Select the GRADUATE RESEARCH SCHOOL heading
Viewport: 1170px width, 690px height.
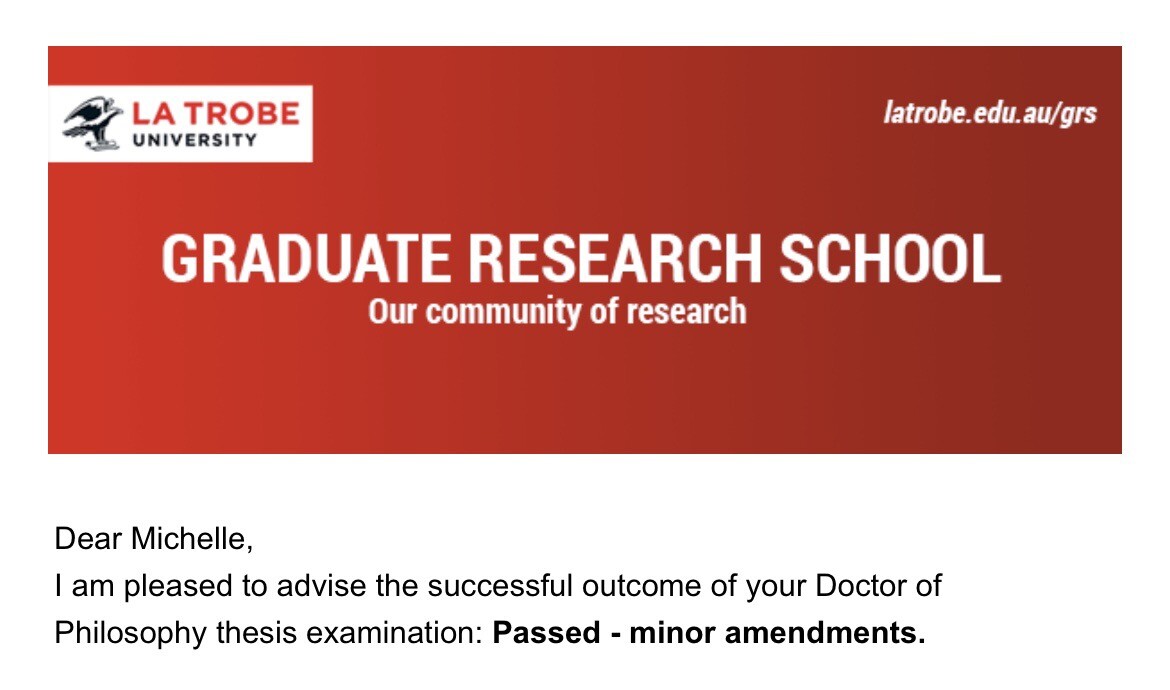pos(581,259)
